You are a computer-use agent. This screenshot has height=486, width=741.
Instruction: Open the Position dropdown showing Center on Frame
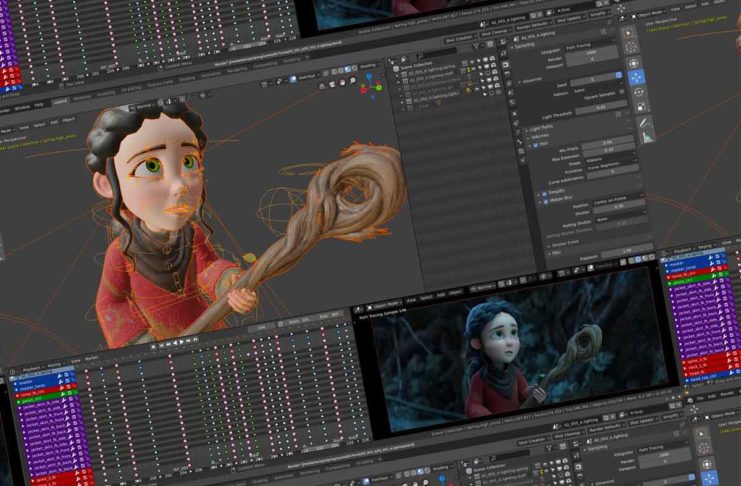[617, 199]
